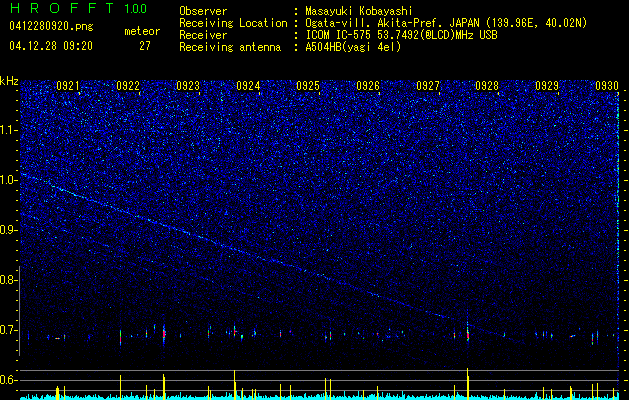Click the 0923 time marker
The width and height of the screenshot is (629, 400).
click(x=188, y=86)
